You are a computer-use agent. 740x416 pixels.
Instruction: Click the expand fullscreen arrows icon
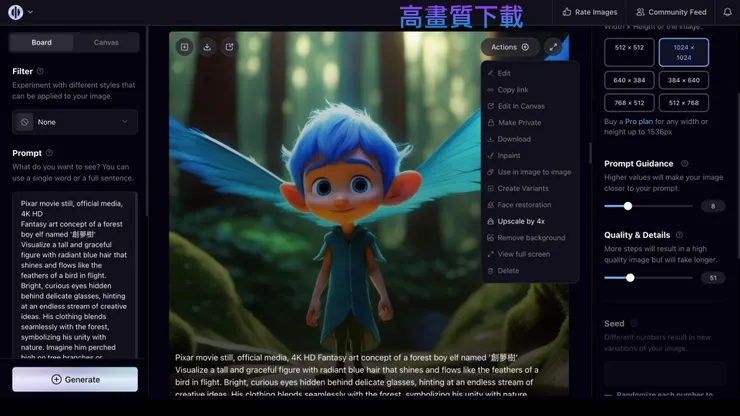point(553,47)
